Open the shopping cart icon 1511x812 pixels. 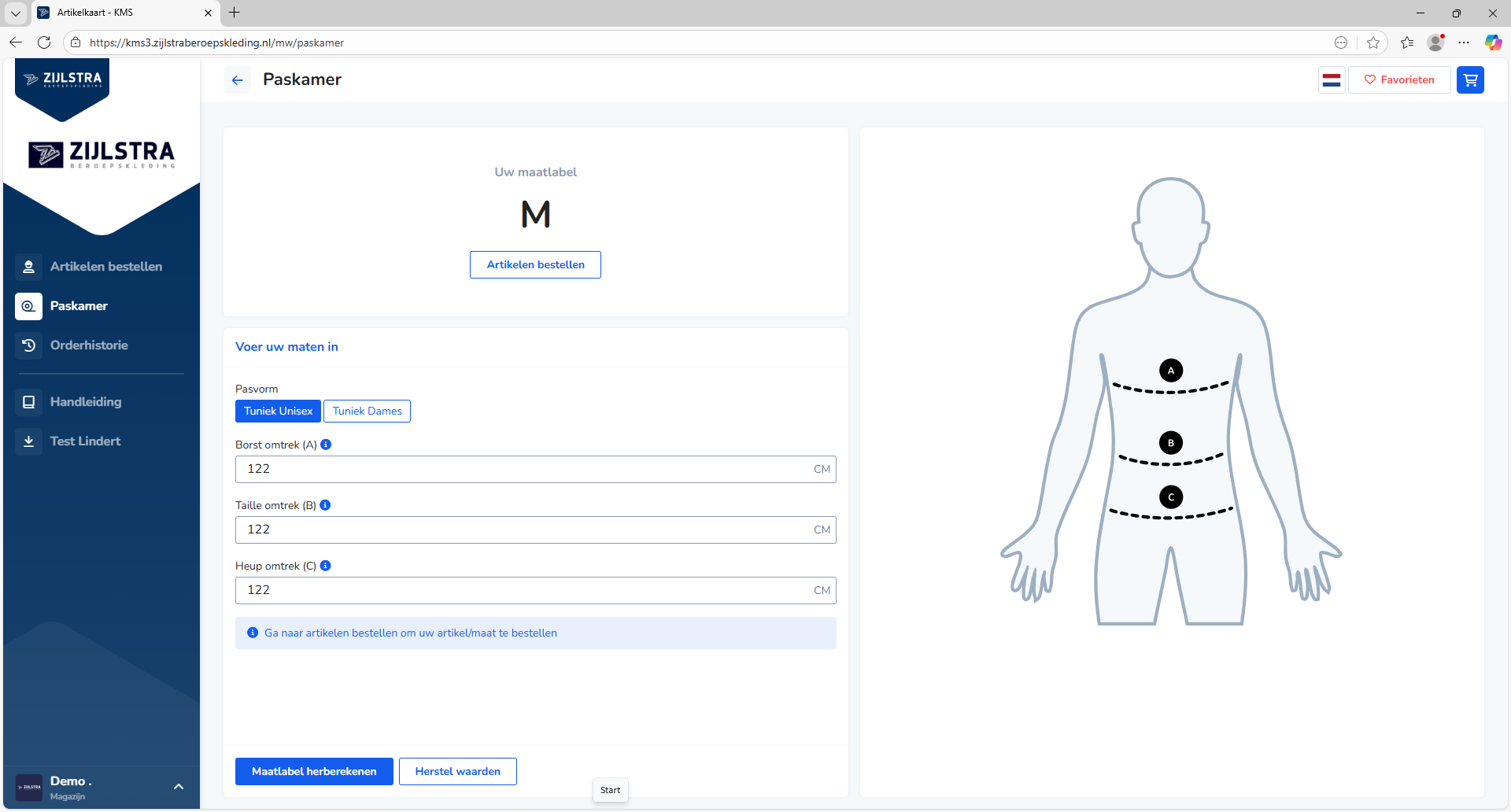pos(1470,79)
